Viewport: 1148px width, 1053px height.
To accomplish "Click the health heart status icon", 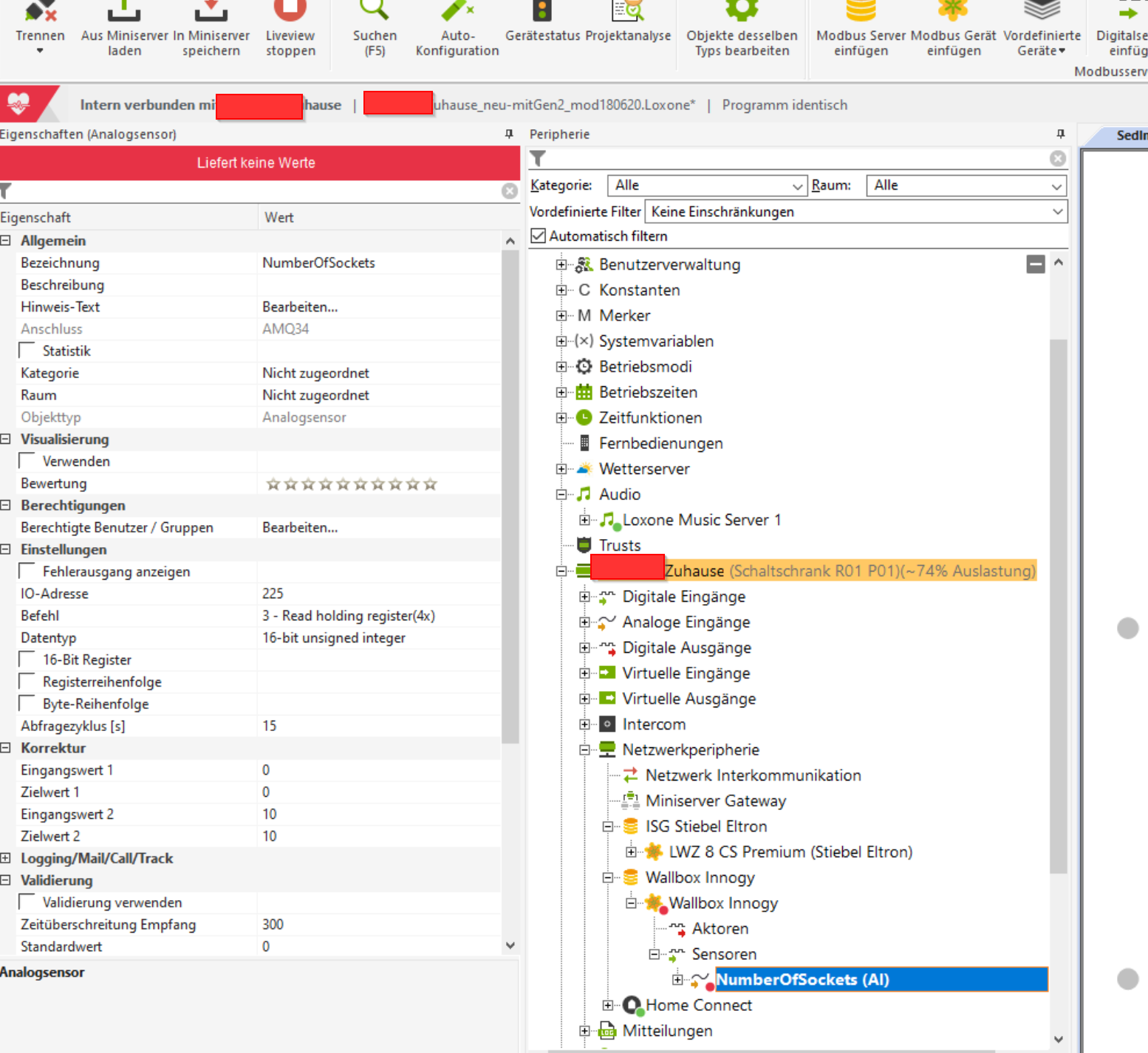I will [x=18, y=104].
